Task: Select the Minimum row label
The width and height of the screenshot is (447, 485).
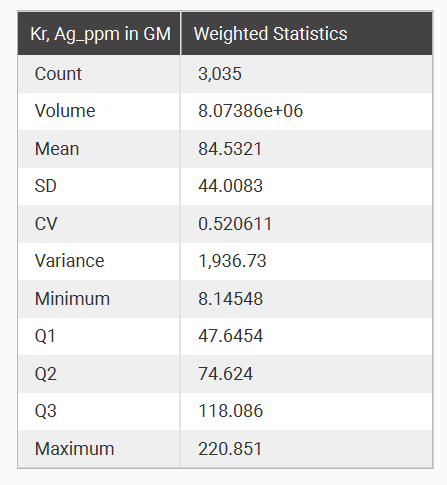Action: point(72,298)
